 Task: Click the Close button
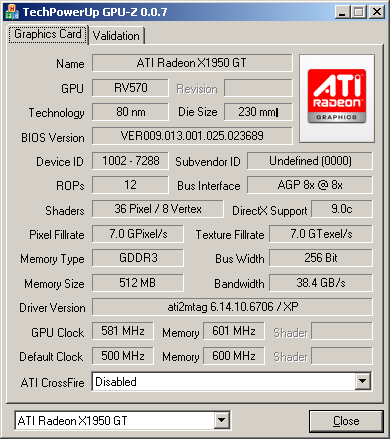[346, 421]
